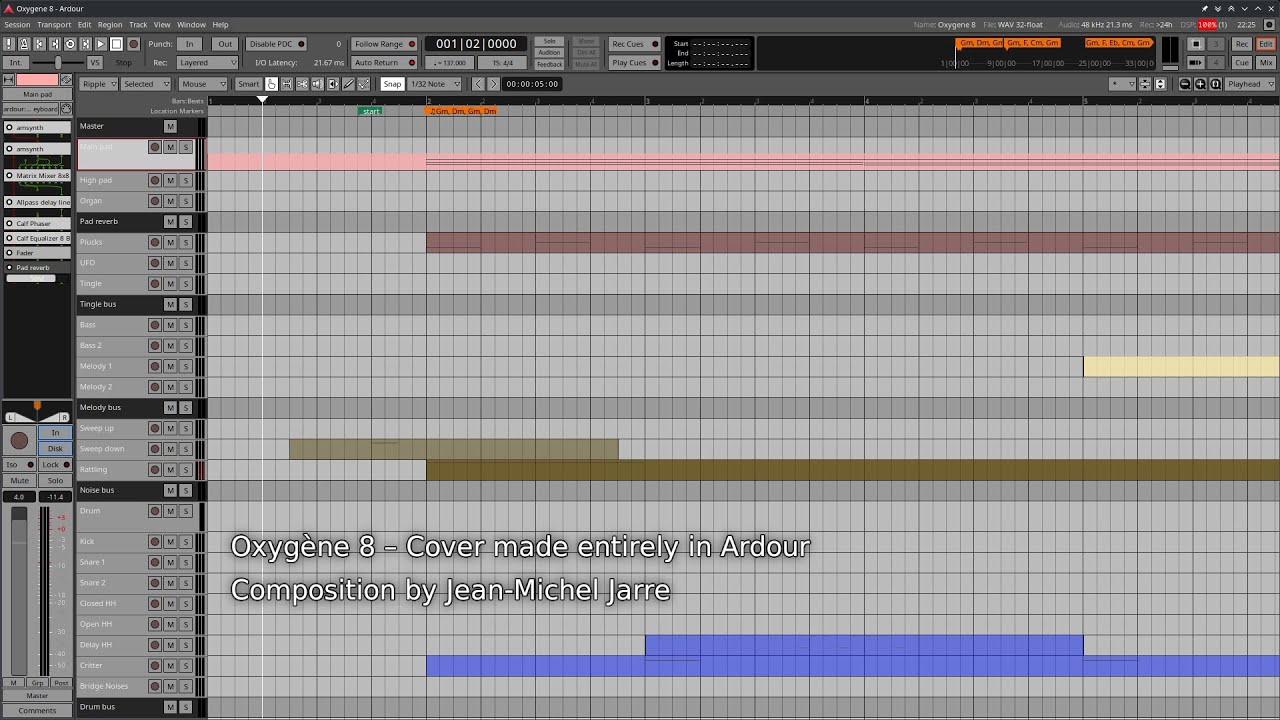The height and width of the screenshot is (720, 1280).
Task: Open the Transport menu
Action: 54,24
